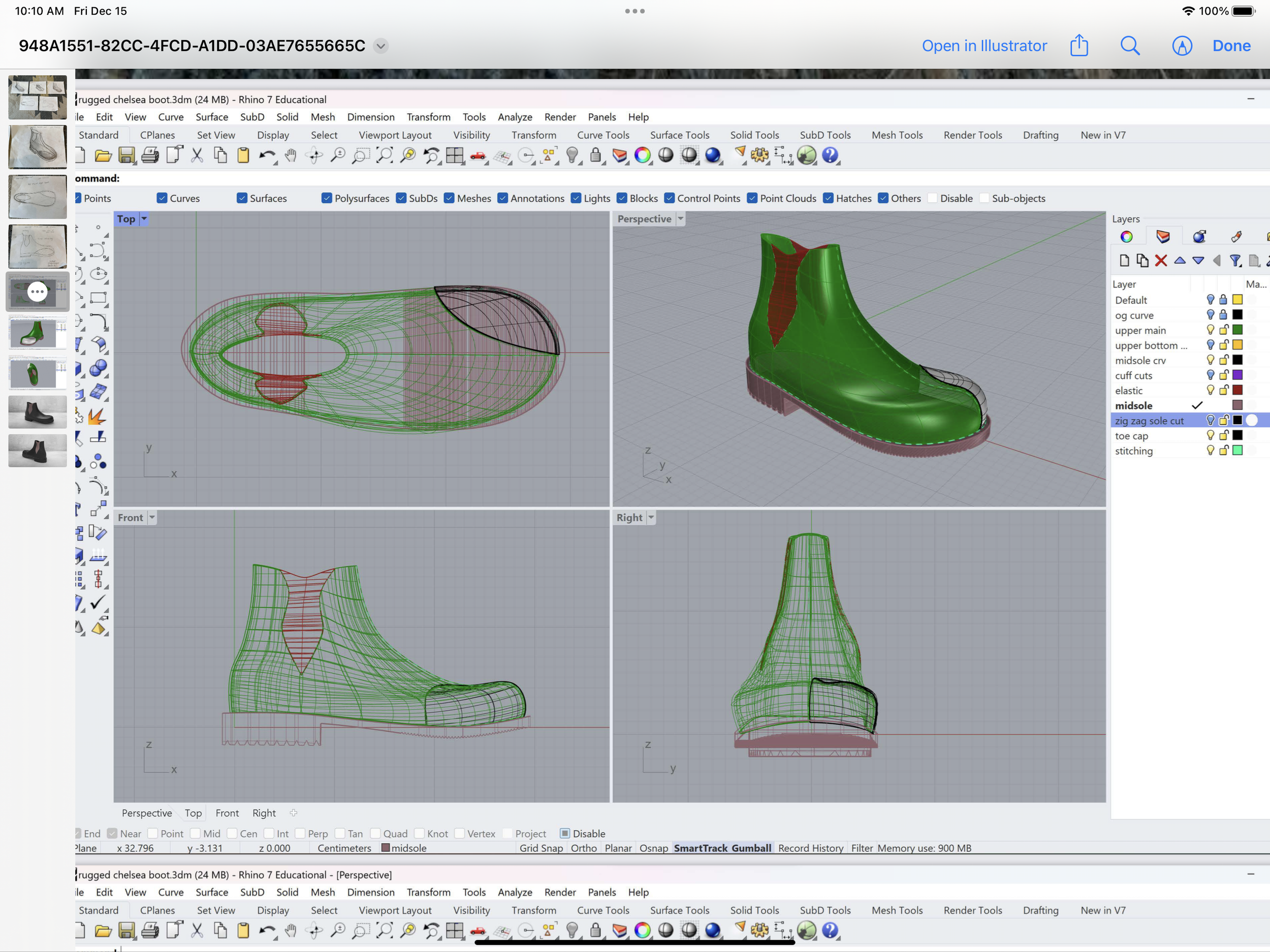Open the Top viewport title dropdown arrow
The width and height of the screenshot is (1270, 952).
144,219
